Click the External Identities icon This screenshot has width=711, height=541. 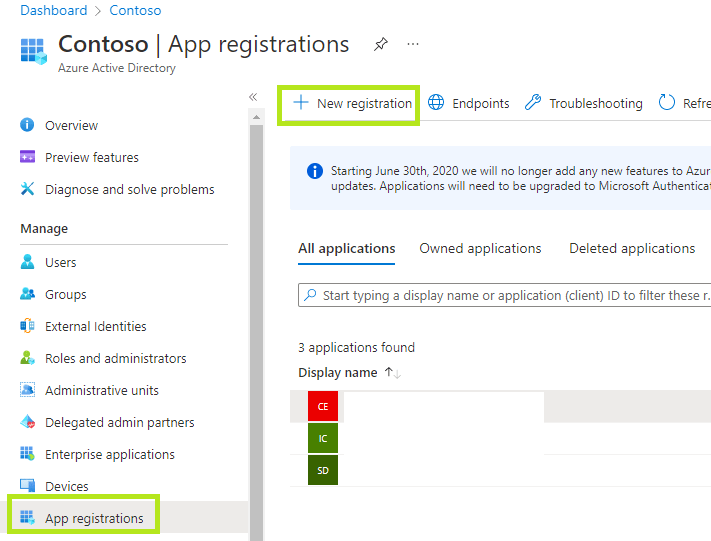[x=27, y=326]
